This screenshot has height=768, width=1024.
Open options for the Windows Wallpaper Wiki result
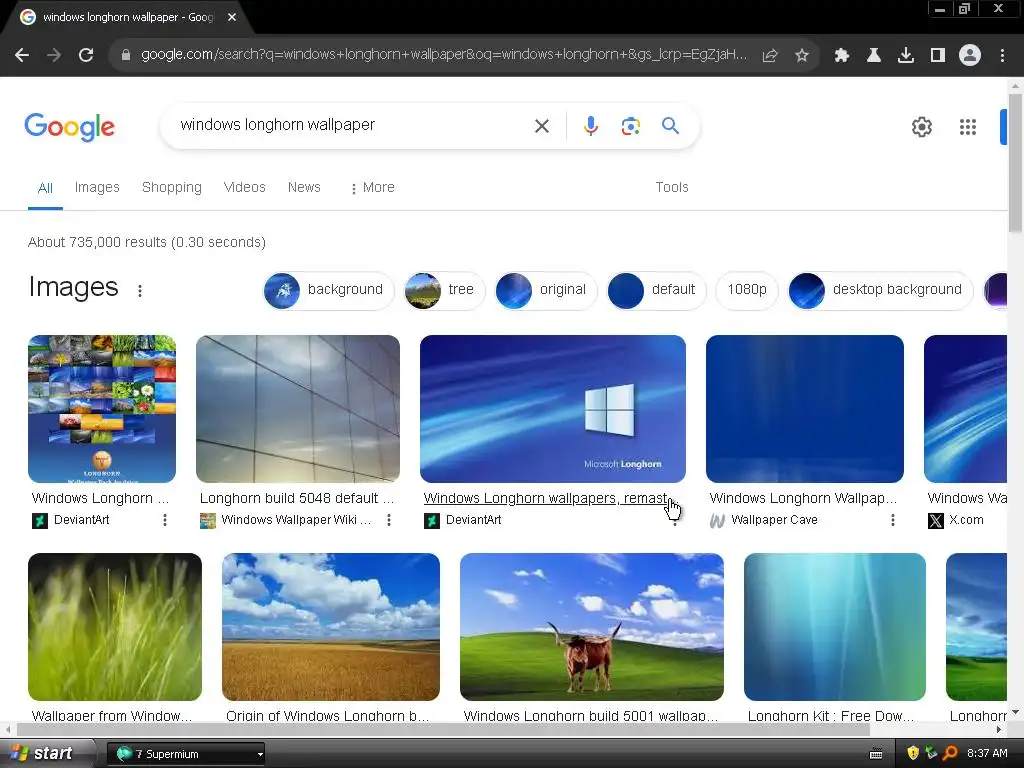[389, 520]
